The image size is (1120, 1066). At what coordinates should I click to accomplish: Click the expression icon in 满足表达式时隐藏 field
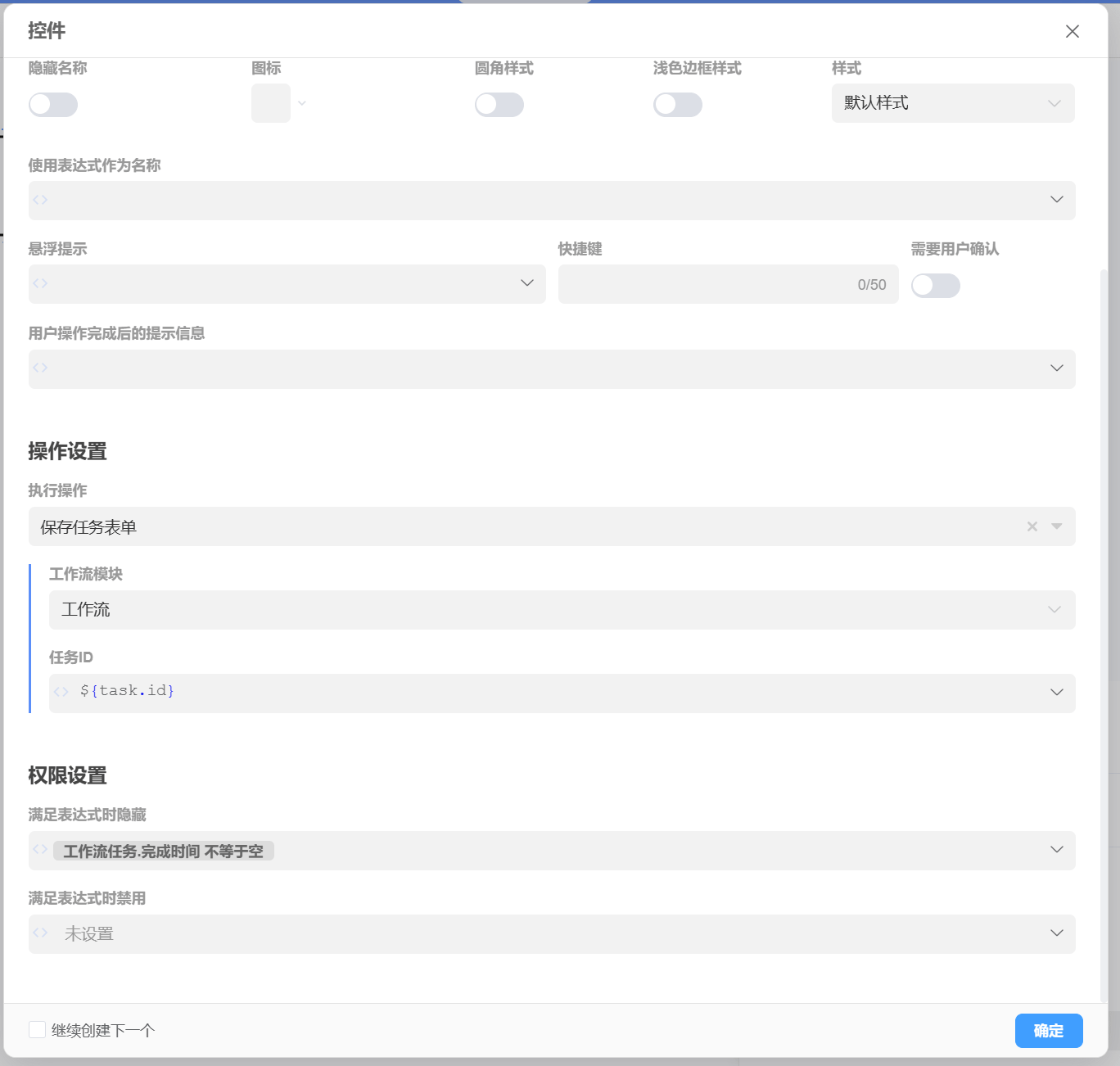[x=40, y=850]
